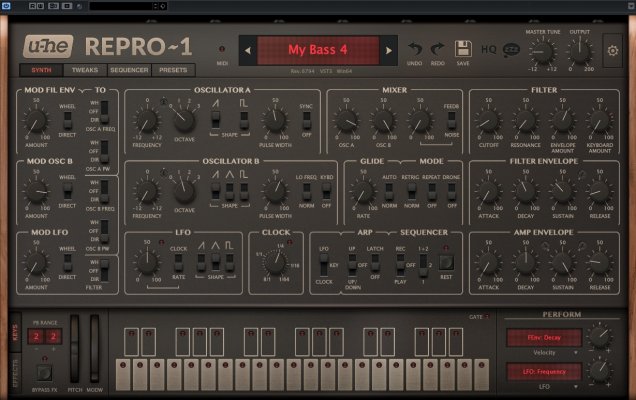Set the Osc A Freq mod routing switch
The width and height of the screenshot is (636, 400).
(105, 112)
